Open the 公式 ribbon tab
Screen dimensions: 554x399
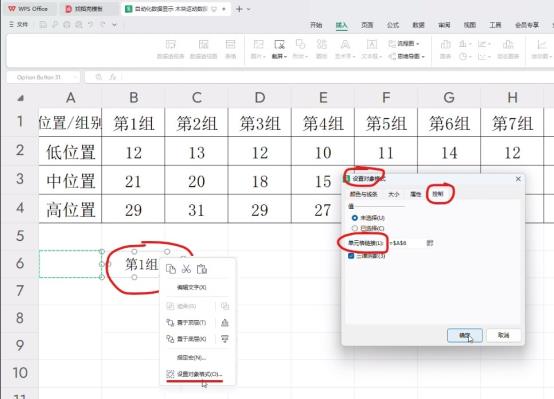(x=393, y=25)
